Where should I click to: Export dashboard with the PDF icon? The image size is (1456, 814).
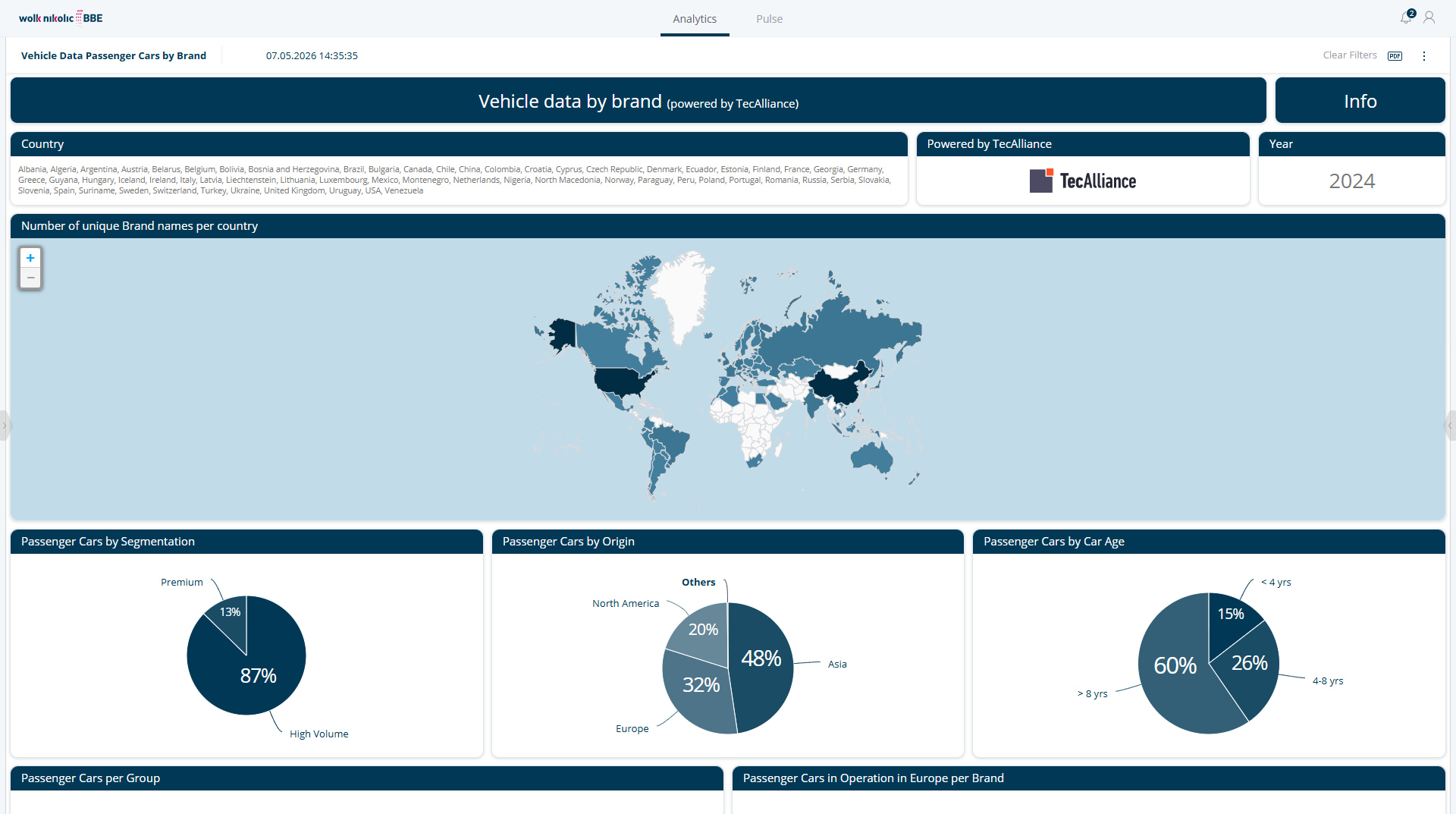point(1395,56)
